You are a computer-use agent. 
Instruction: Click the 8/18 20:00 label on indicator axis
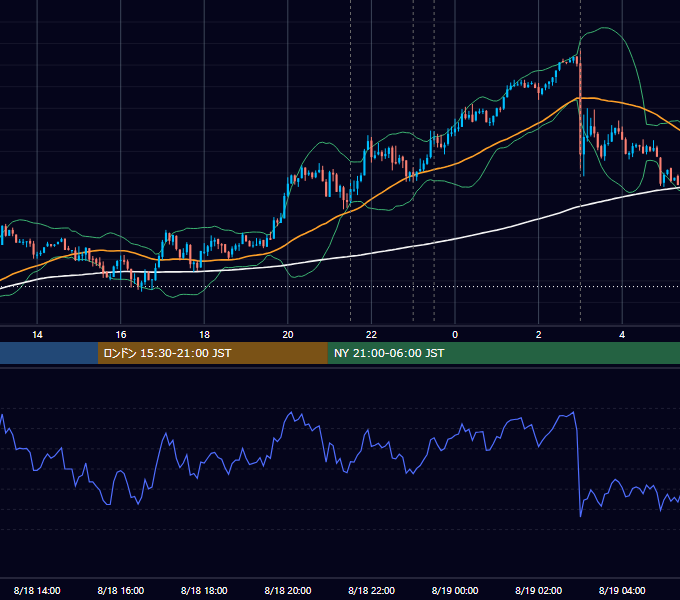pos(288,590)
